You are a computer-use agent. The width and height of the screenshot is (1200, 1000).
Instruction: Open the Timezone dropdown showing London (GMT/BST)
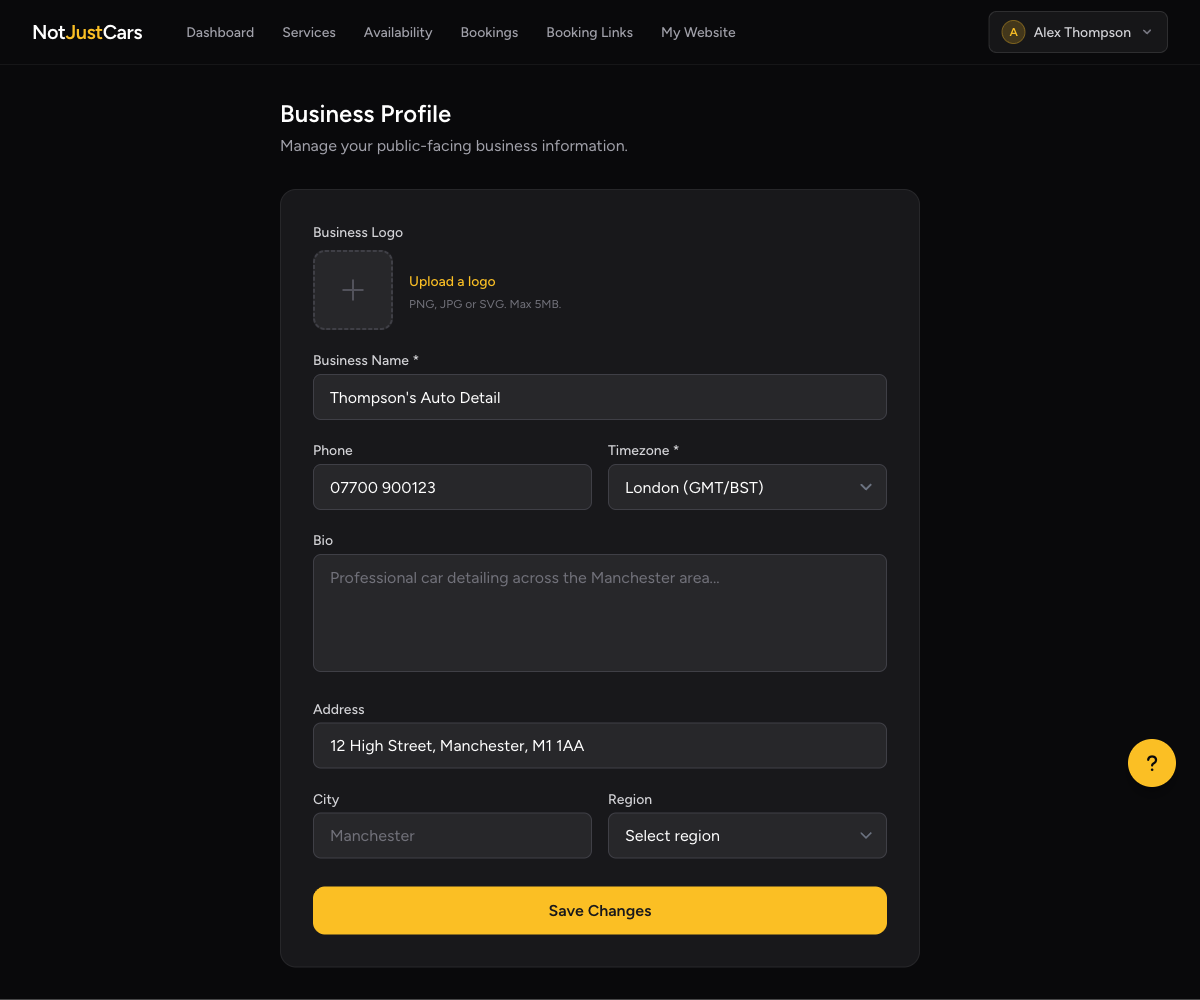click(x=747, y=487)
